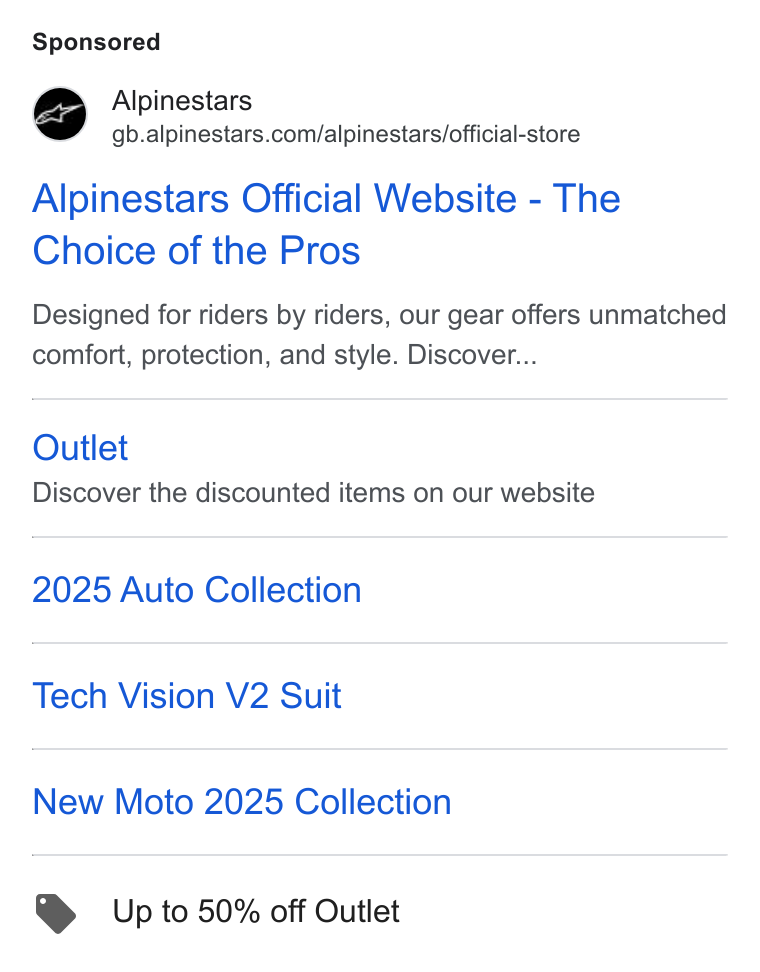This screenshot has height=972, width=760.
Task: Click 'Discover the discounted items' outlet description
Action: [313, 493]
